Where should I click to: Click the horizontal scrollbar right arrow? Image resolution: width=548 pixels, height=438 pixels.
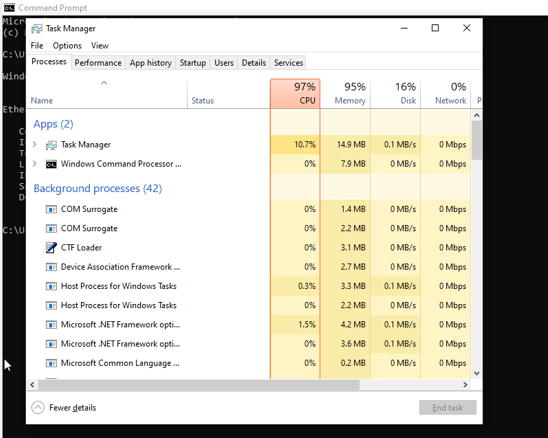pyautogui.click(x=465, y=385)
